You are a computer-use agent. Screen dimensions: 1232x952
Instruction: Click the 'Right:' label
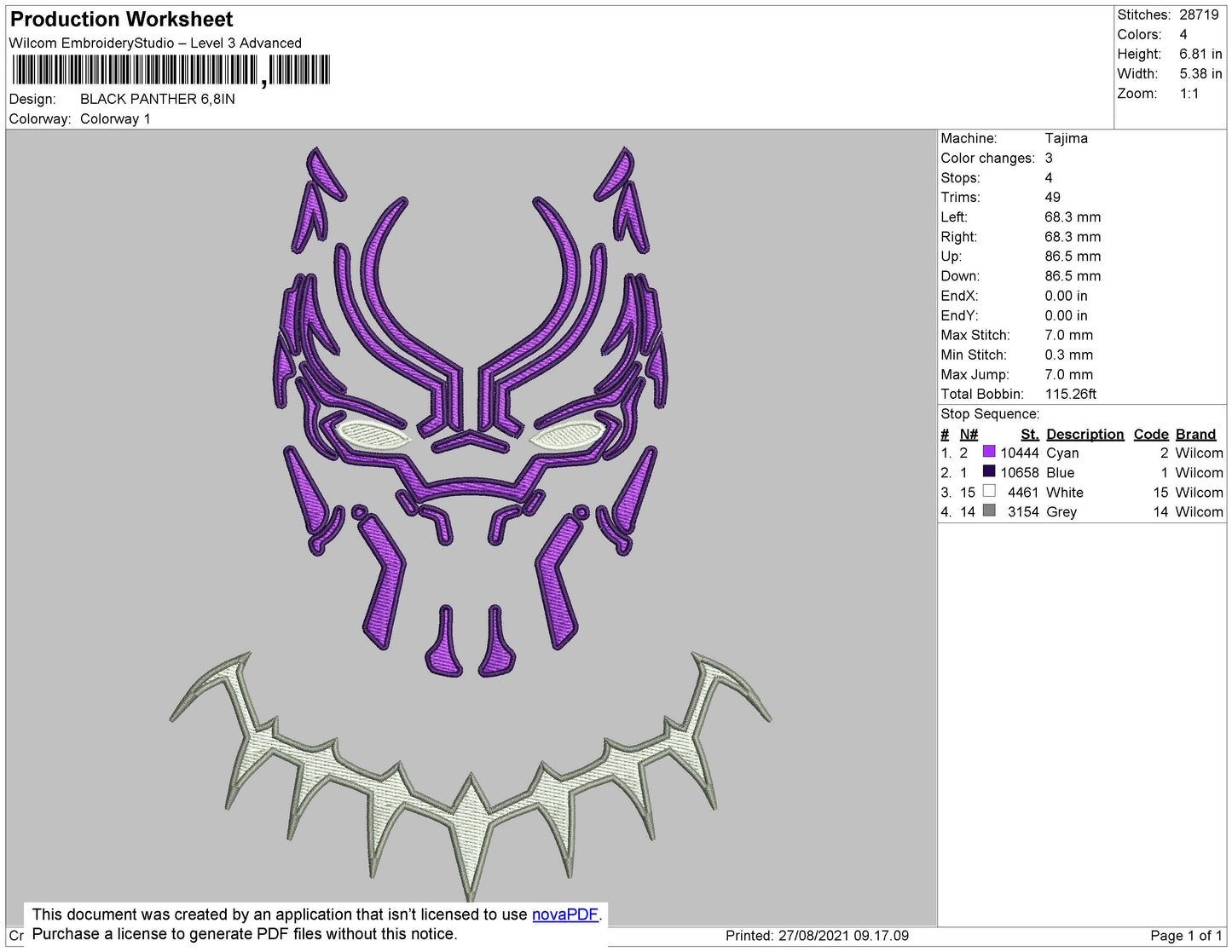[959, 237]
